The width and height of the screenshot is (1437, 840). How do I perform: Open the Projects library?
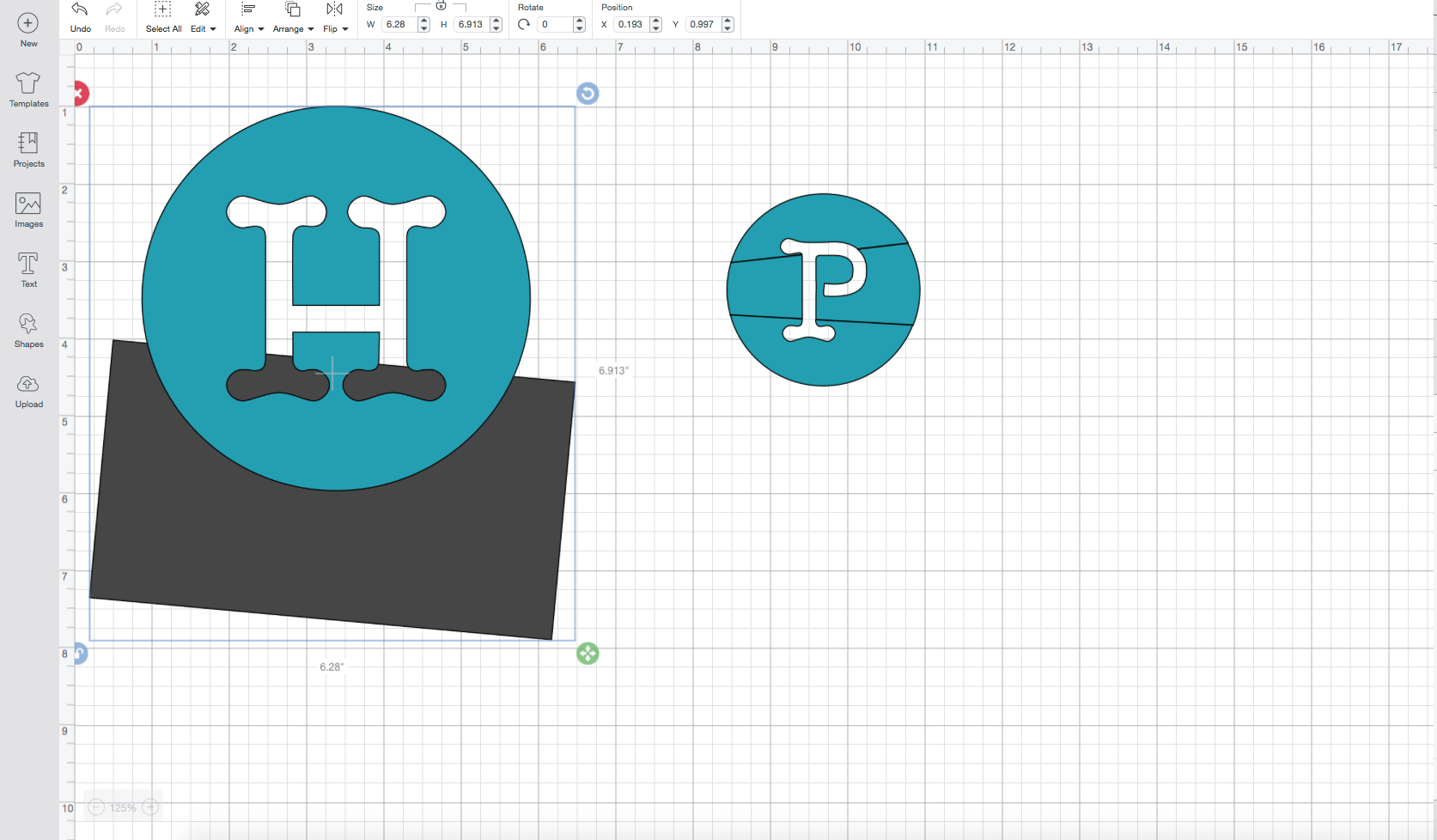point(28,149)
